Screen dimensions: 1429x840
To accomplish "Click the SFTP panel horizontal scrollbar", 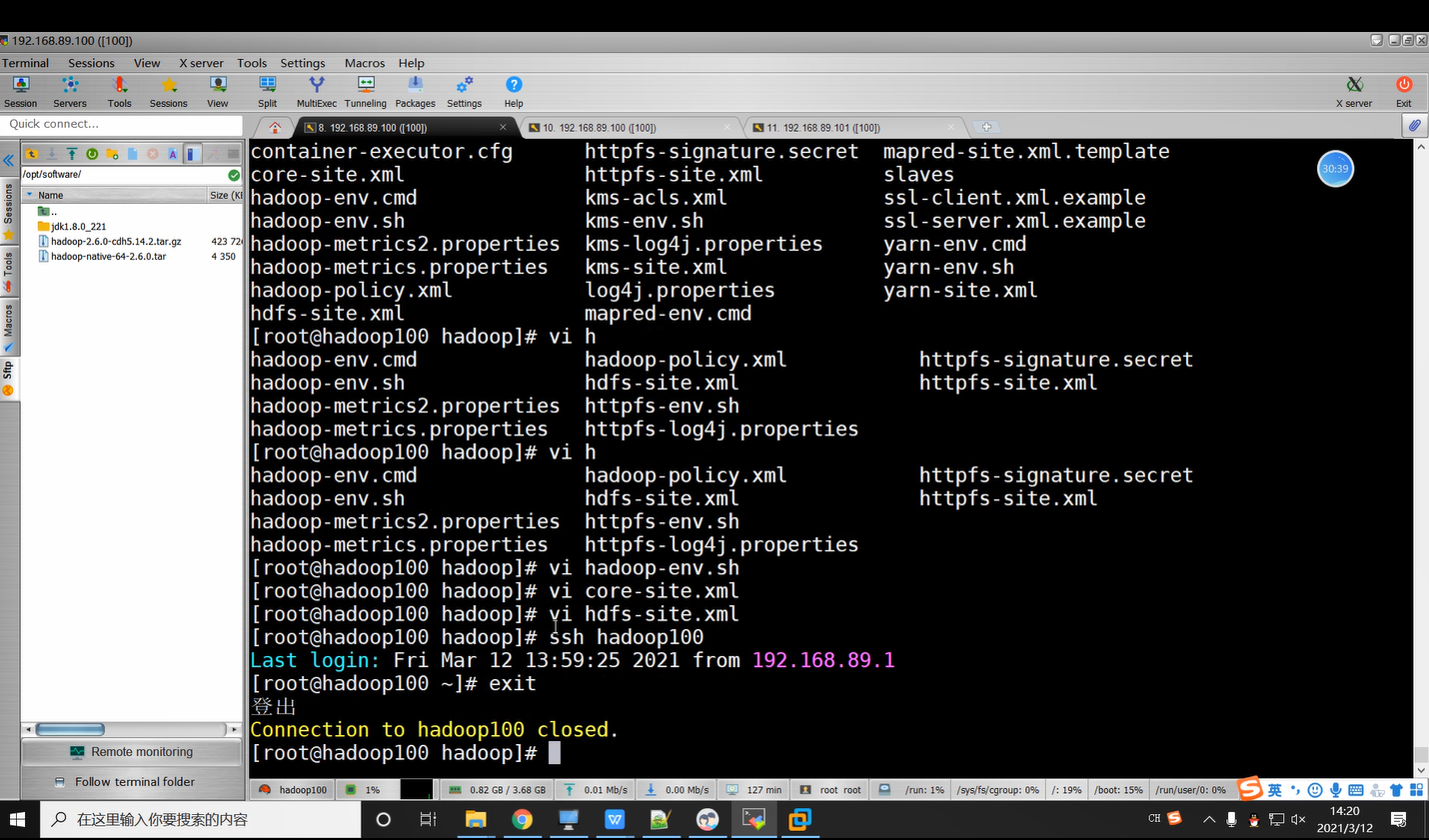I will point(132,729).
